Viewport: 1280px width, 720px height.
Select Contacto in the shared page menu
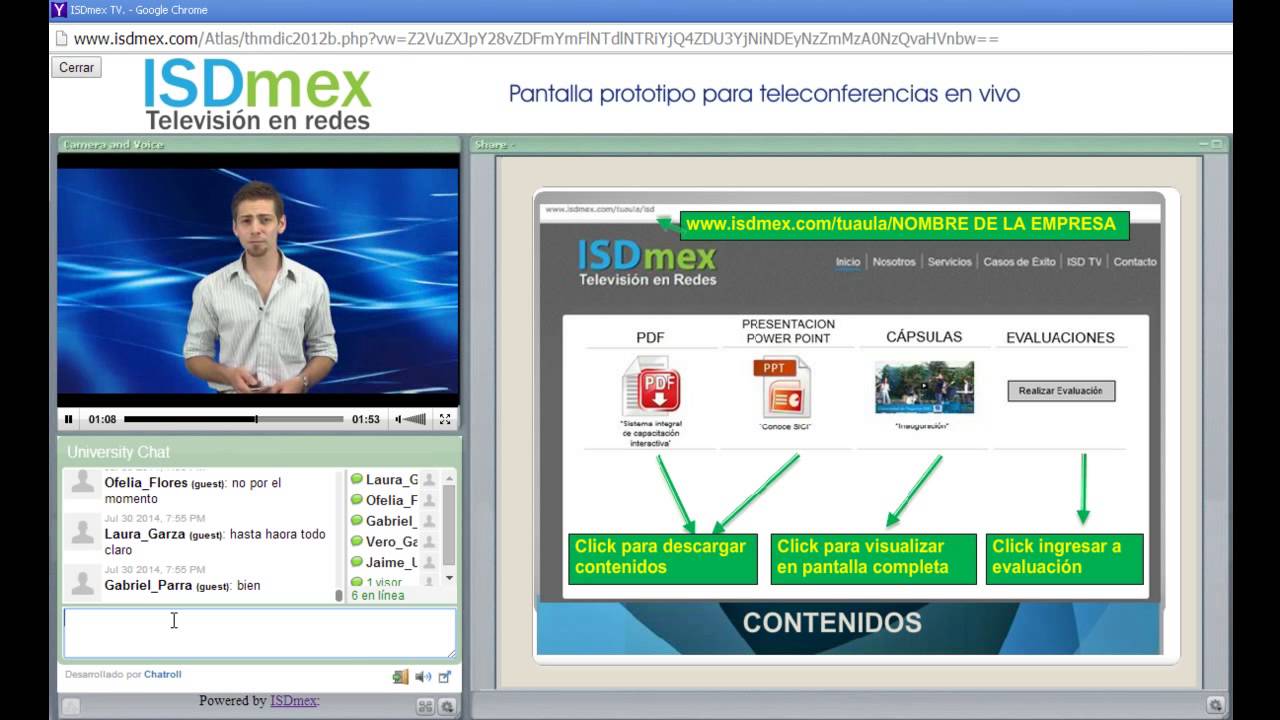pyautogui.click(x=1135, y=262)
